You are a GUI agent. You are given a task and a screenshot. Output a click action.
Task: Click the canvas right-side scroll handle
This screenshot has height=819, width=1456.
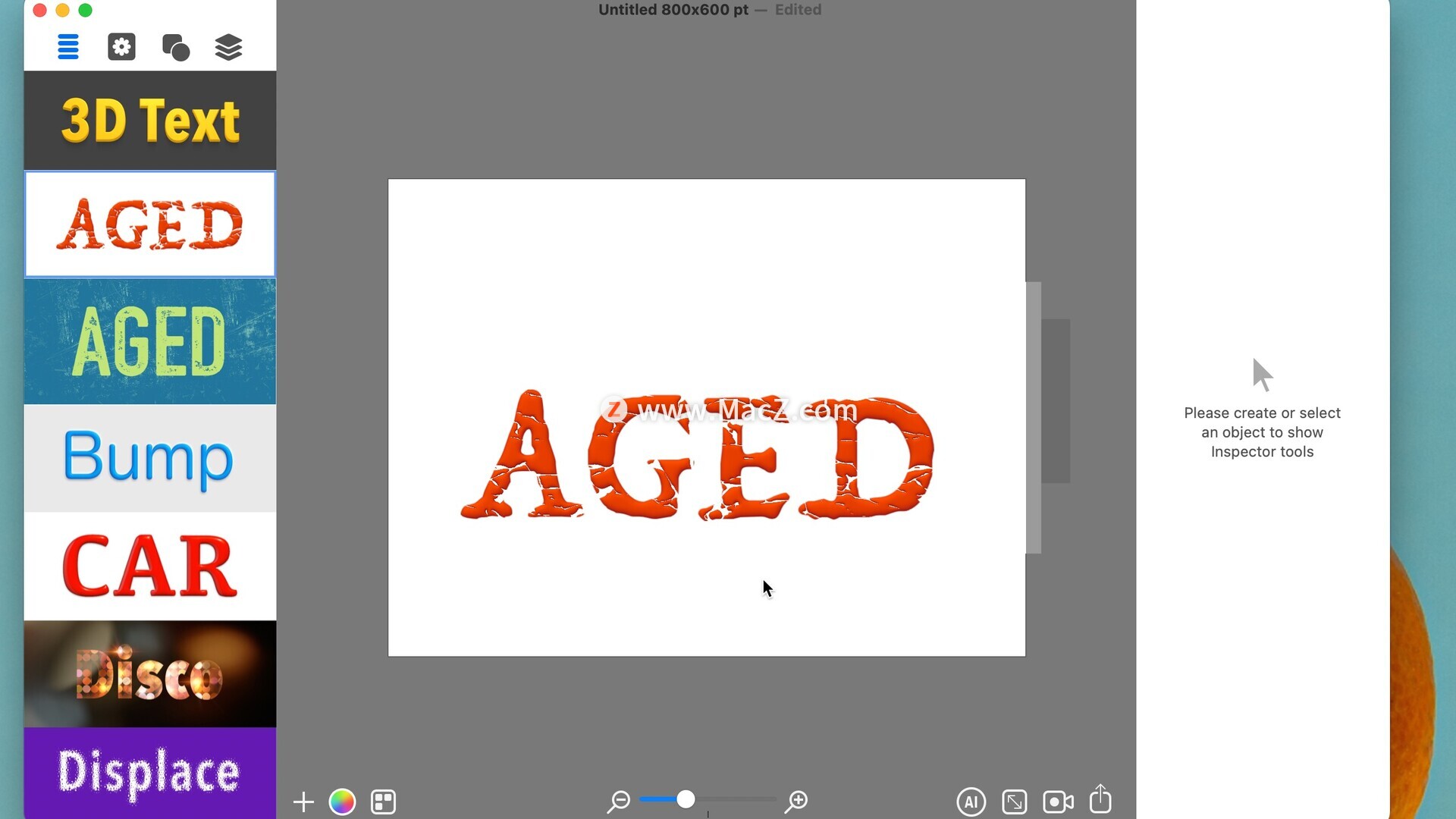coord(1034,417)
